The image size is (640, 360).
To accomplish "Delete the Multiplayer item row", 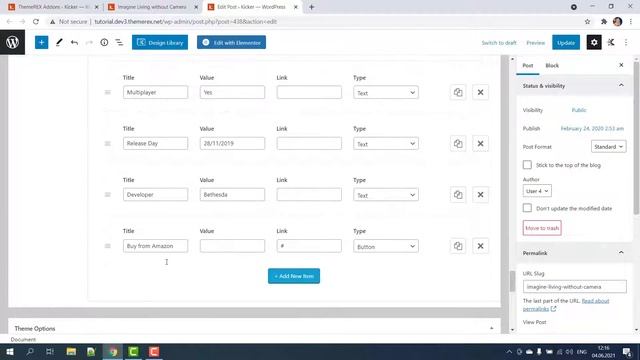I will 480,92.
